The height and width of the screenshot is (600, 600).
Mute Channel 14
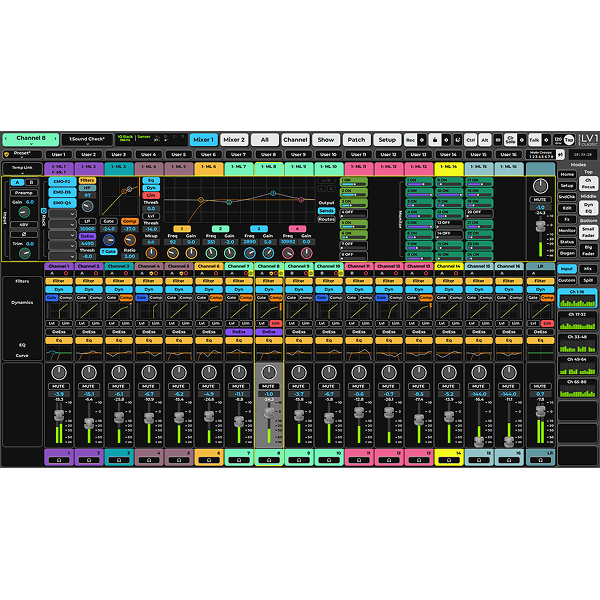tap(449, 386)
